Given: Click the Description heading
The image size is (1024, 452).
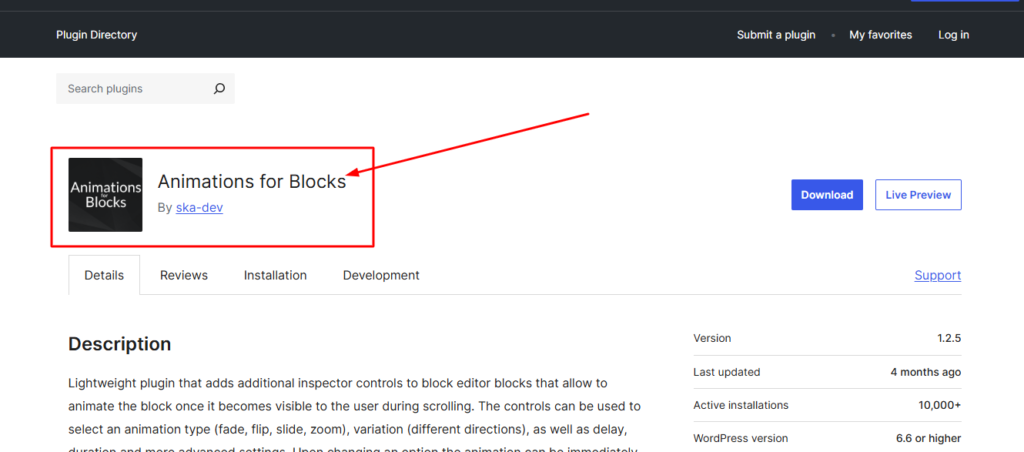Looking at the screenshot, I should (x=120, y=344).
